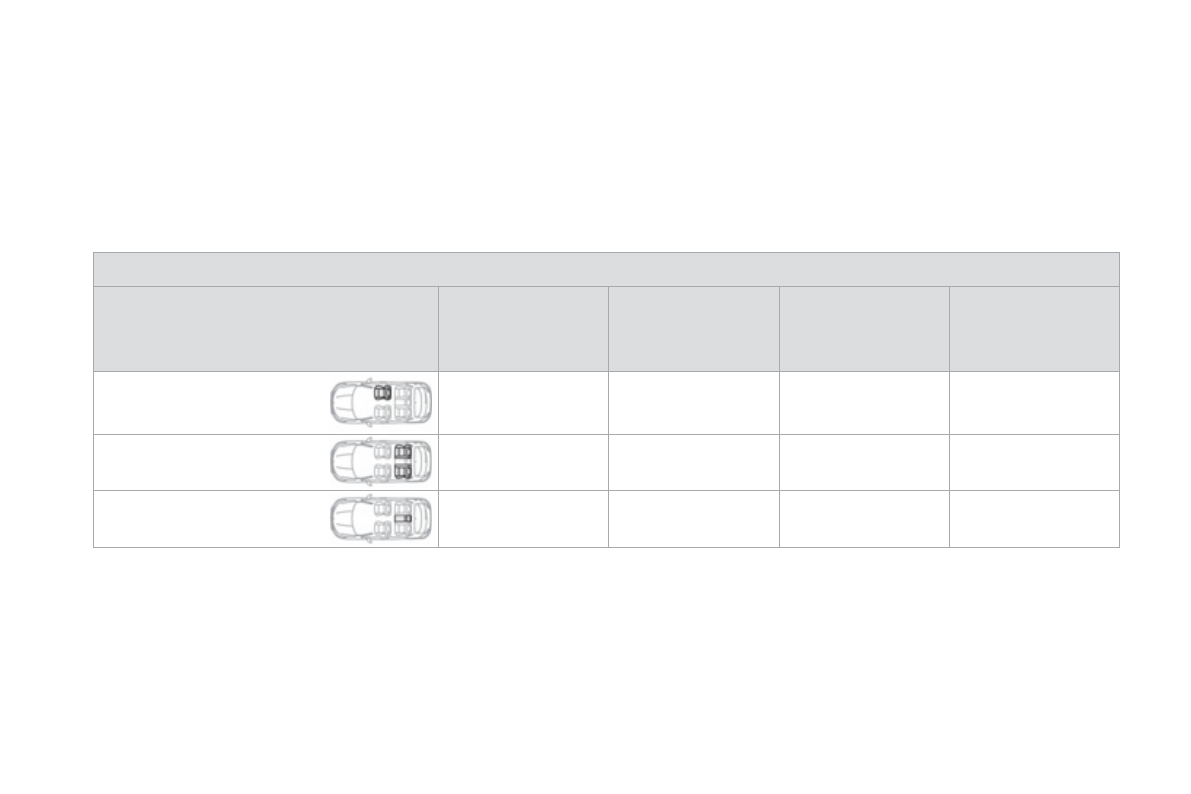
Task: Click second-column cell in the rear outer seats row
Action: [x=523, y=462]
